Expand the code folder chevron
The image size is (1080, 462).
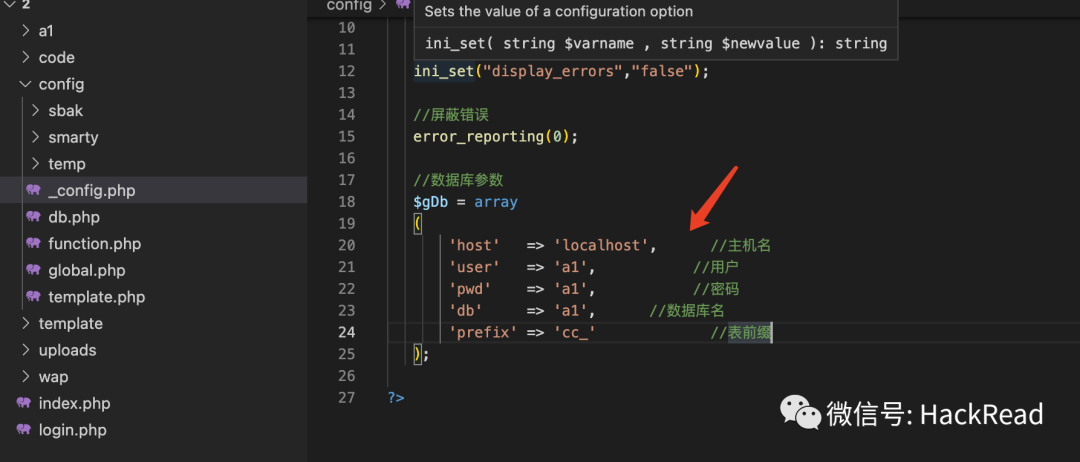(x=25, y=57)
